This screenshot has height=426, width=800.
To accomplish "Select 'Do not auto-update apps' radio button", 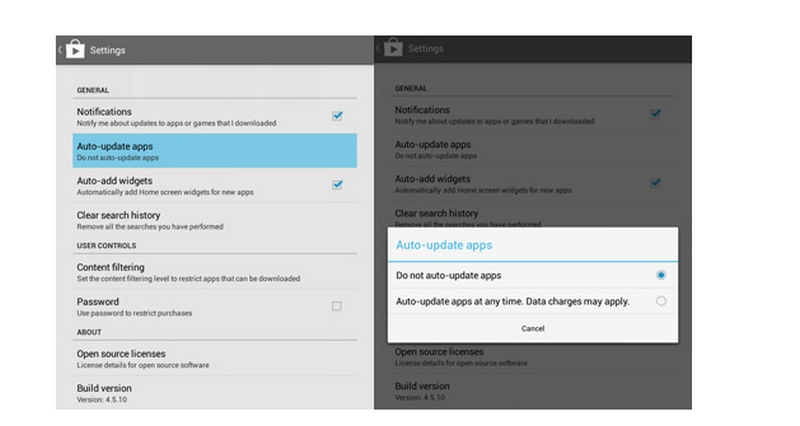I will point(661,275).
